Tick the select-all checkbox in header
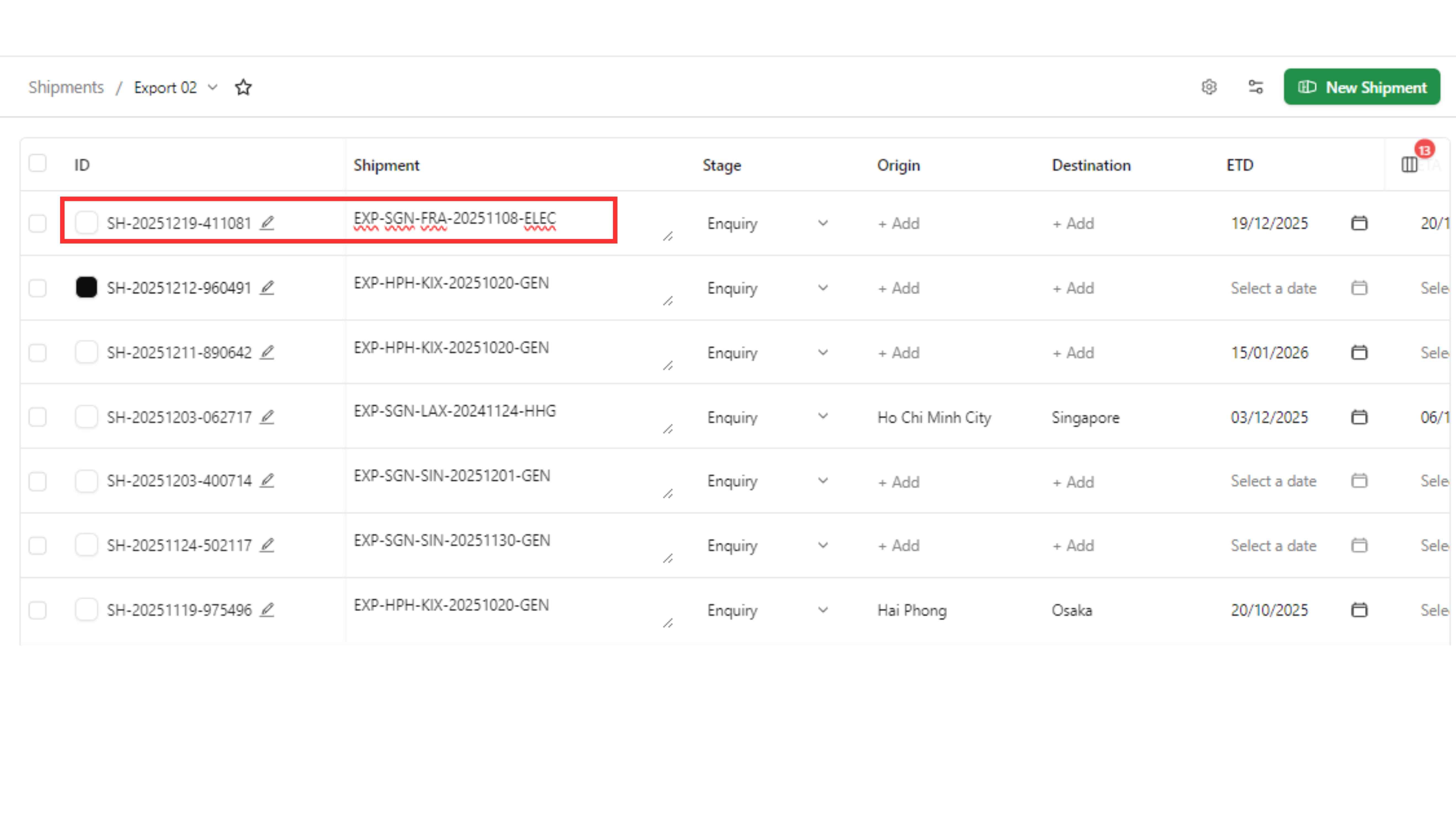The image size is (1456, 819). pos(37,163)
